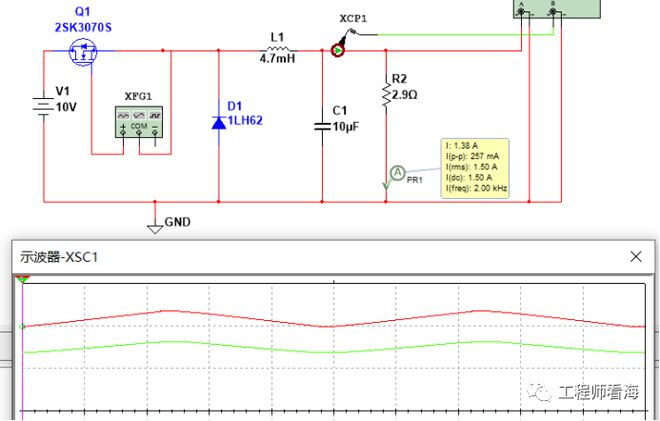Select the 4.7mH value label
Screen dimensions: 660x421
click(277, 59)
